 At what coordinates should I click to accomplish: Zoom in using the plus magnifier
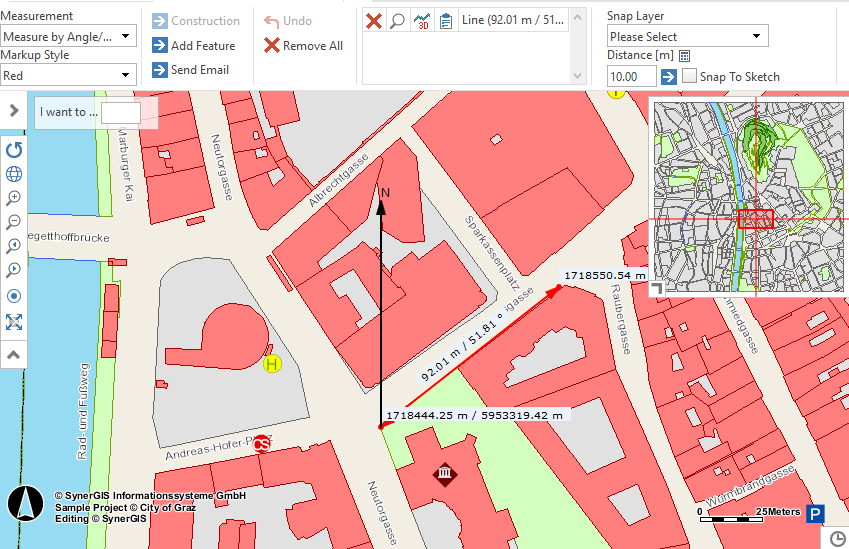[x=14, y=198]
